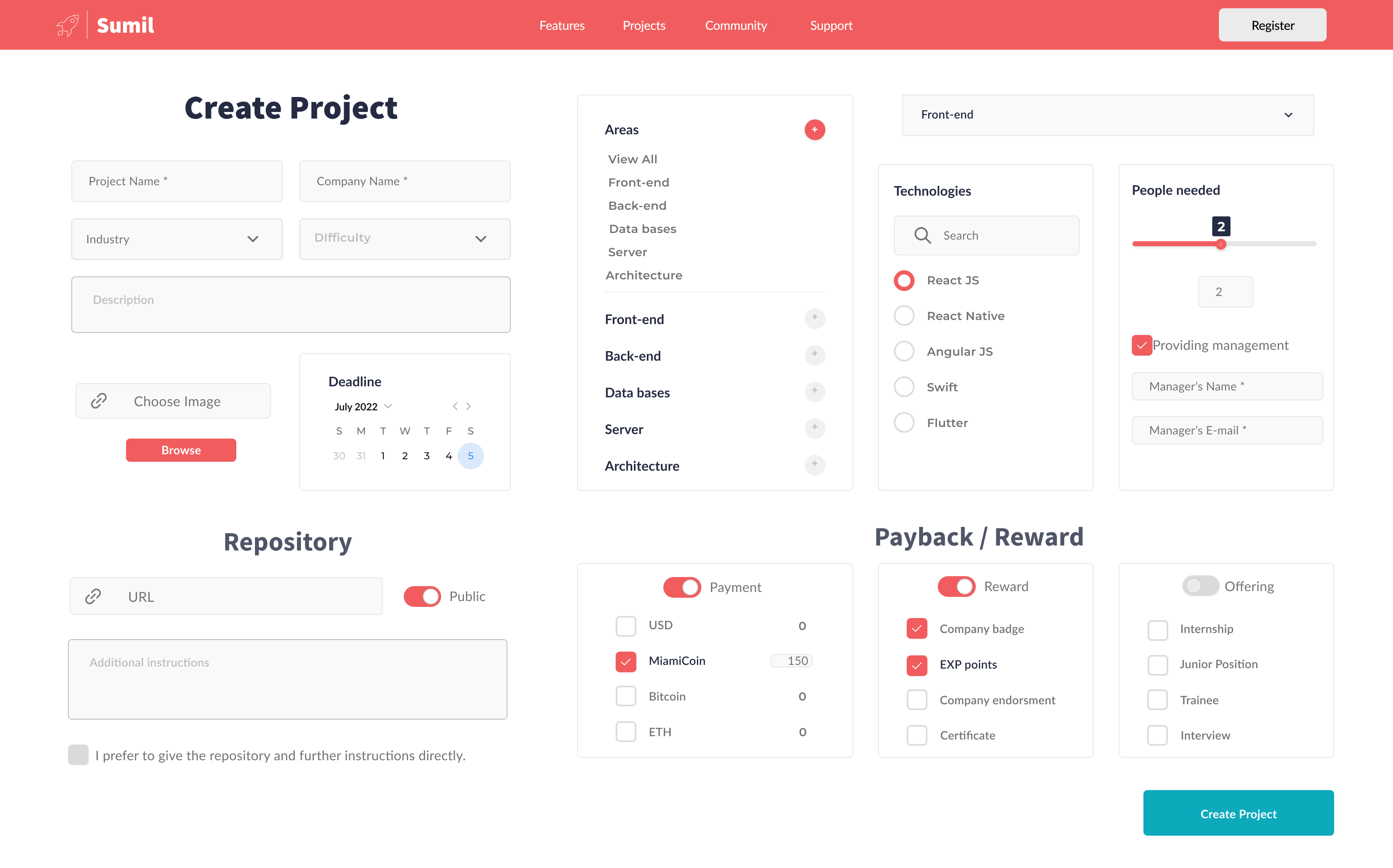1393x868 pixels.
Task: Click the People needed slider handle
Action: click(x=1221, y=244)
